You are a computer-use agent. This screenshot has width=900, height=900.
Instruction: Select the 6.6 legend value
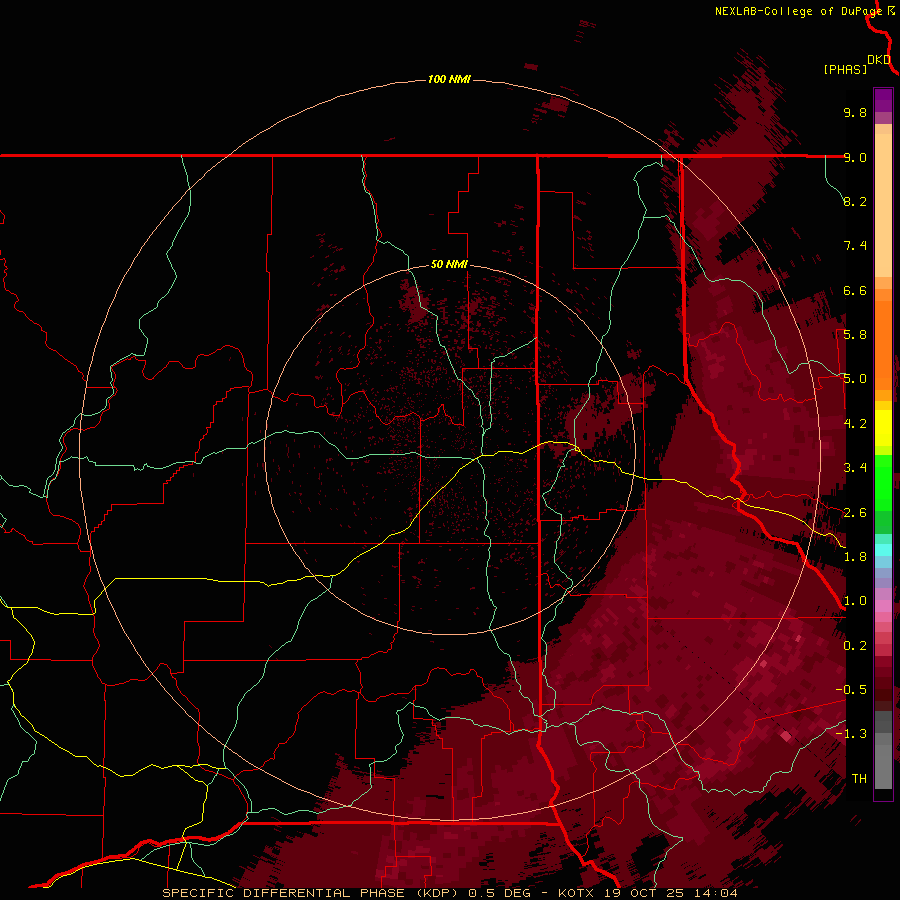(x=855, y=290)
